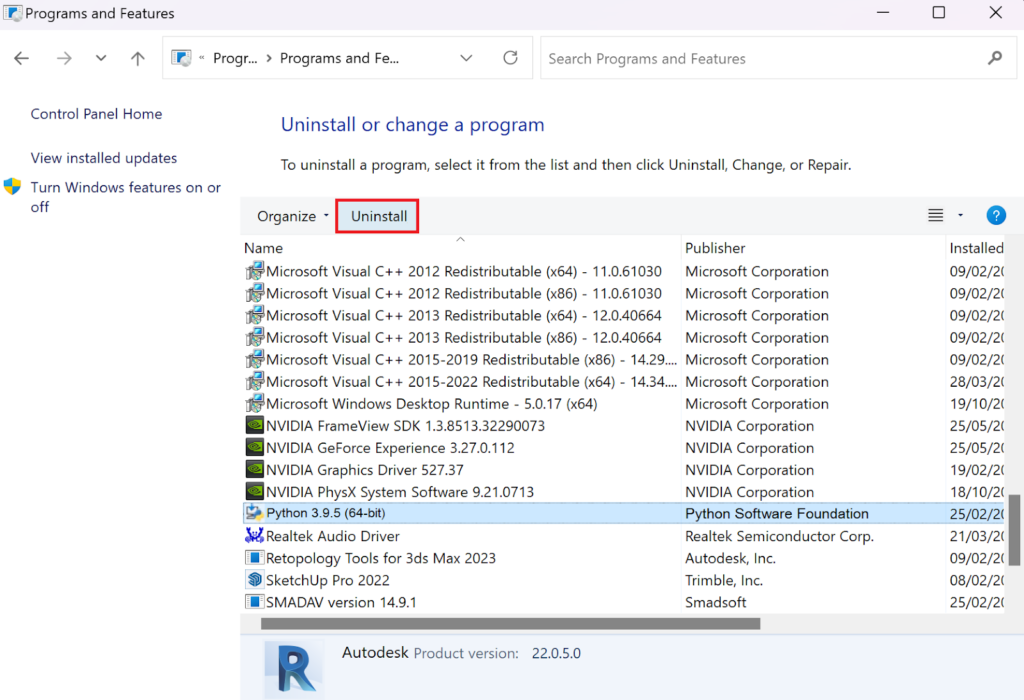Select the Python 3.9.5 program icon
The image size is (1024, 700).
(254, 513)
